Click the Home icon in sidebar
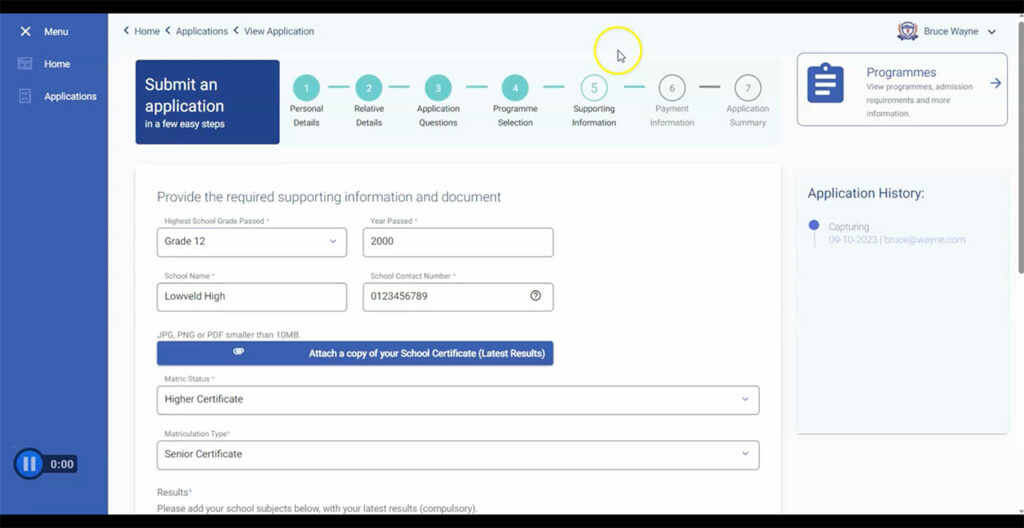Screen dimensions: 1024x528 click(x=25, y=64)
